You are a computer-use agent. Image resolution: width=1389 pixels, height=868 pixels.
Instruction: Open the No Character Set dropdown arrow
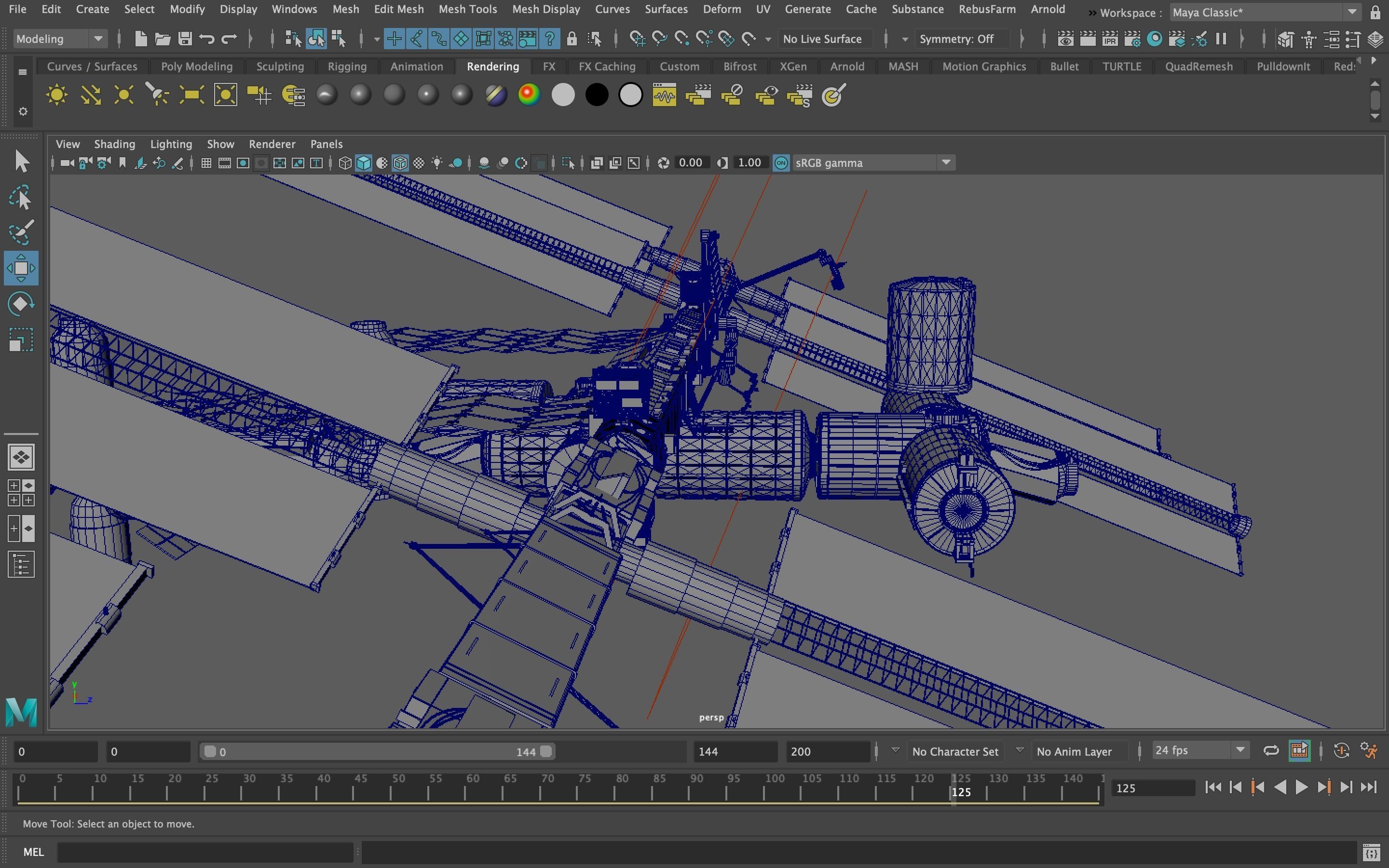895,750
